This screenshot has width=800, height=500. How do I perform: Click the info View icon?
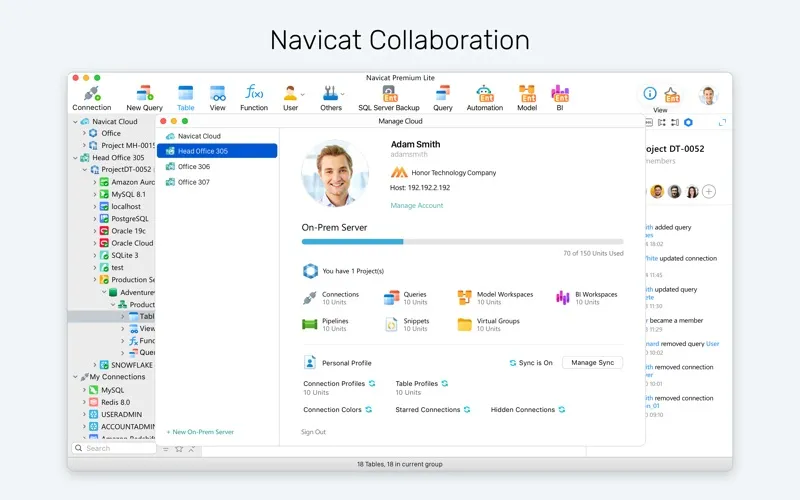tap(649, 93)
